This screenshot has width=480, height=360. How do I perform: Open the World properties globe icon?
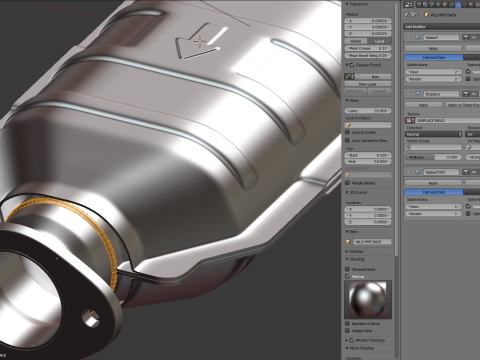point(438,4)
